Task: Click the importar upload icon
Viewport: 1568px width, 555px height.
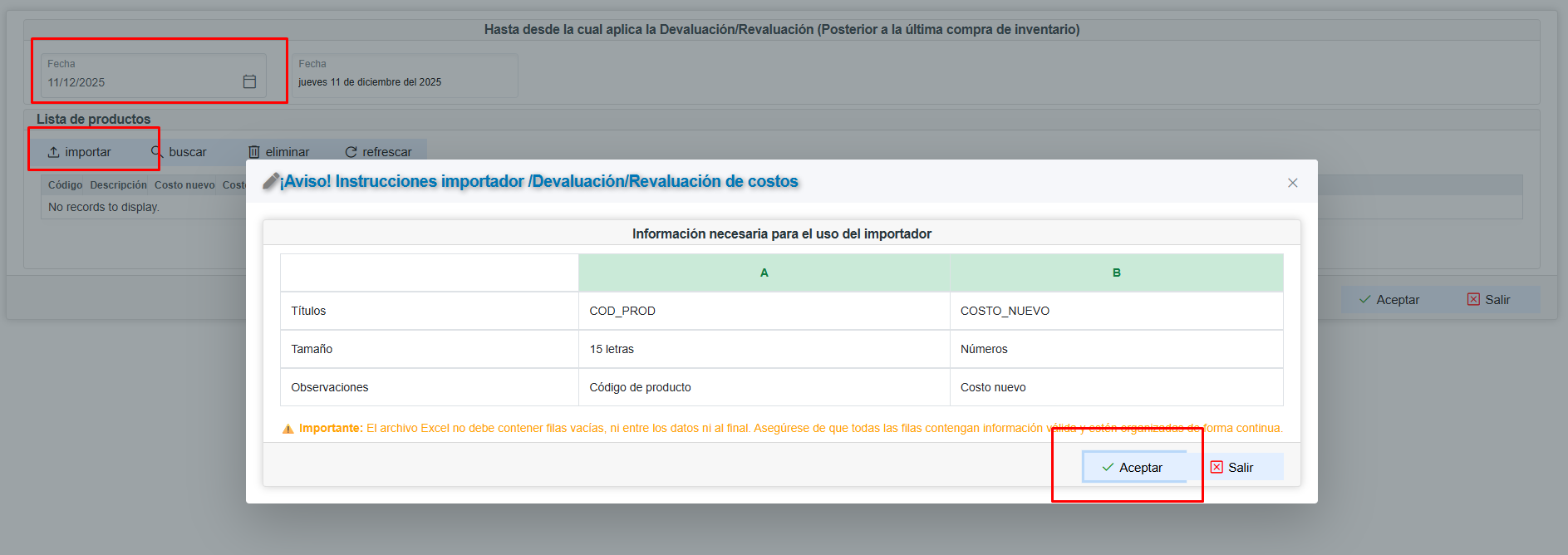Action: [53, 152]
